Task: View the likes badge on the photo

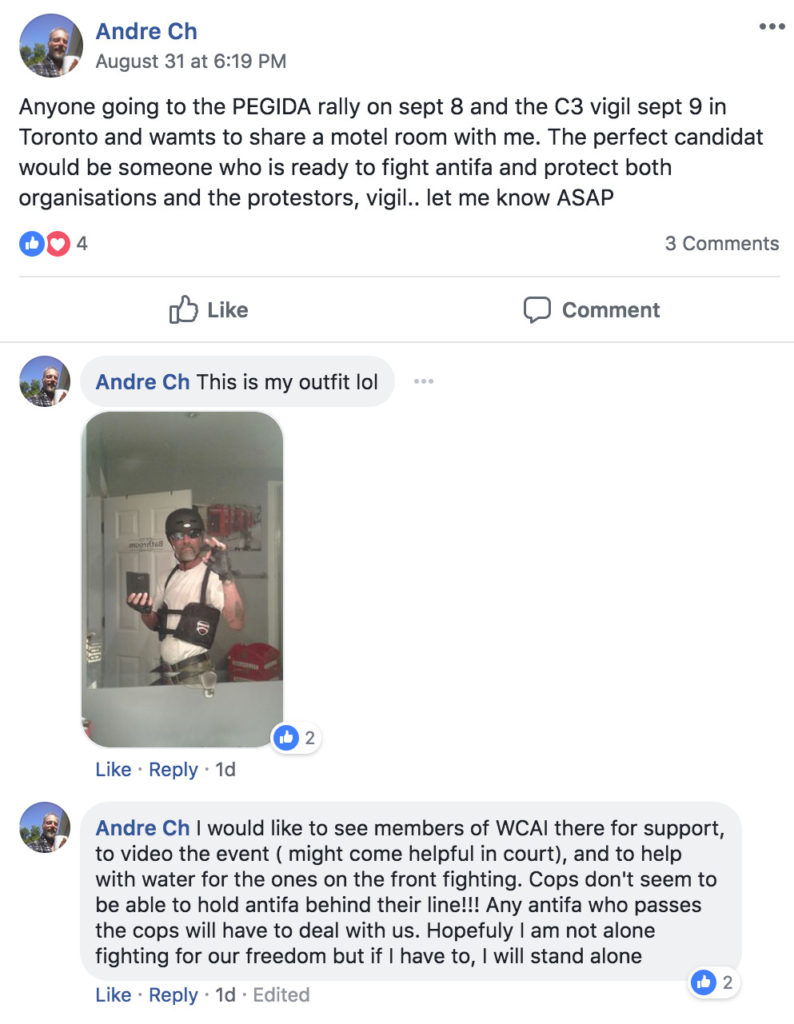Action: [x=296, y=738]
